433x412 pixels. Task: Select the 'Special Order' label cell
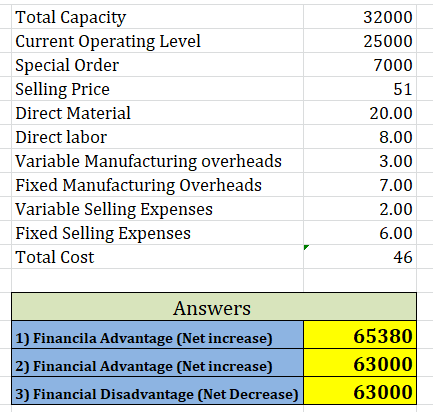(x=157, y=65)
